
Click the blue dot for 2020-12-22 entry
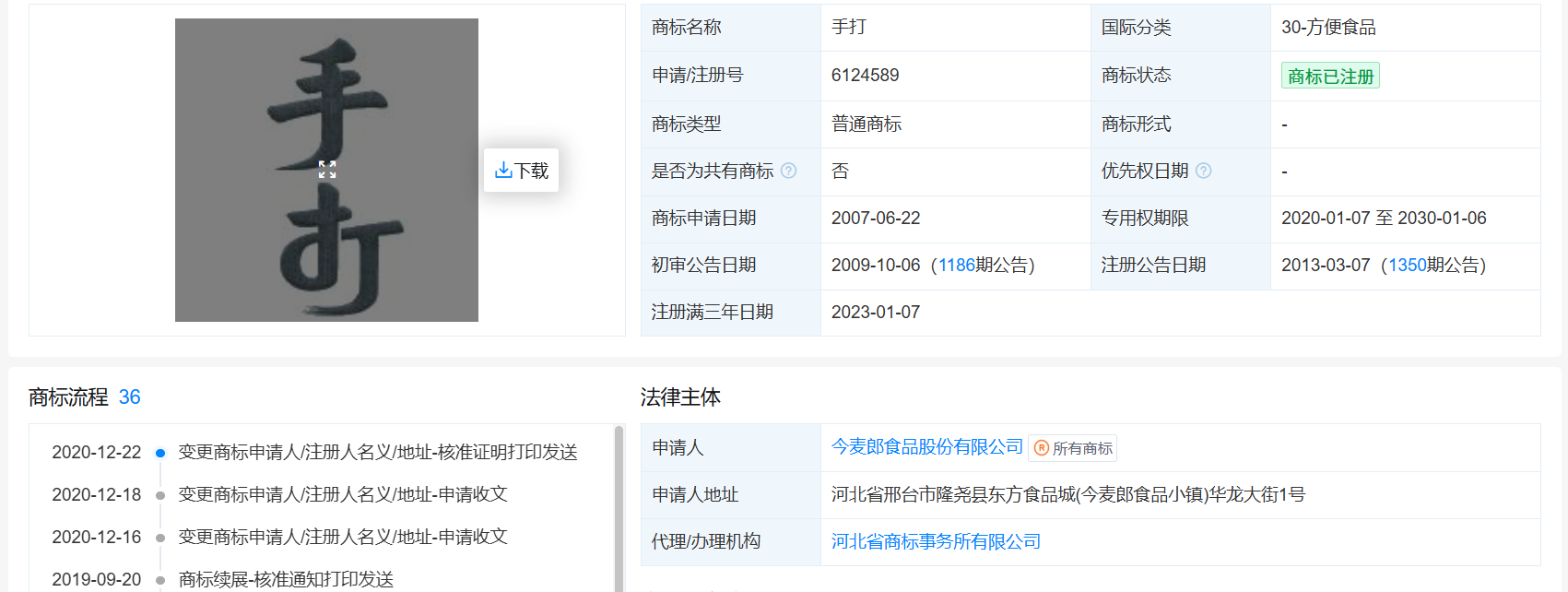tap(160, 453)
